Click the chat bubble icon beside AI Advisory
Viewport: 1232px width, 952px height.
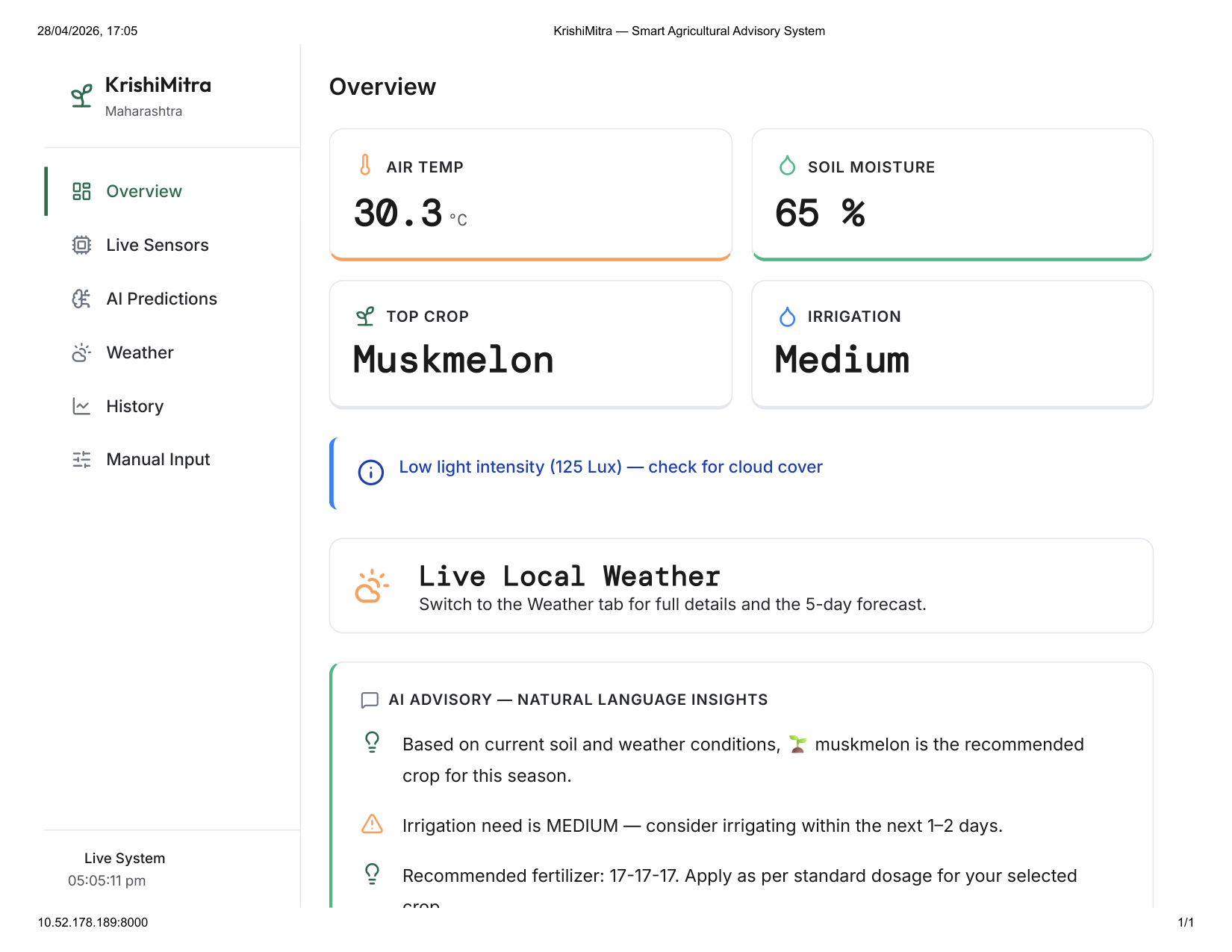point(370,700)
